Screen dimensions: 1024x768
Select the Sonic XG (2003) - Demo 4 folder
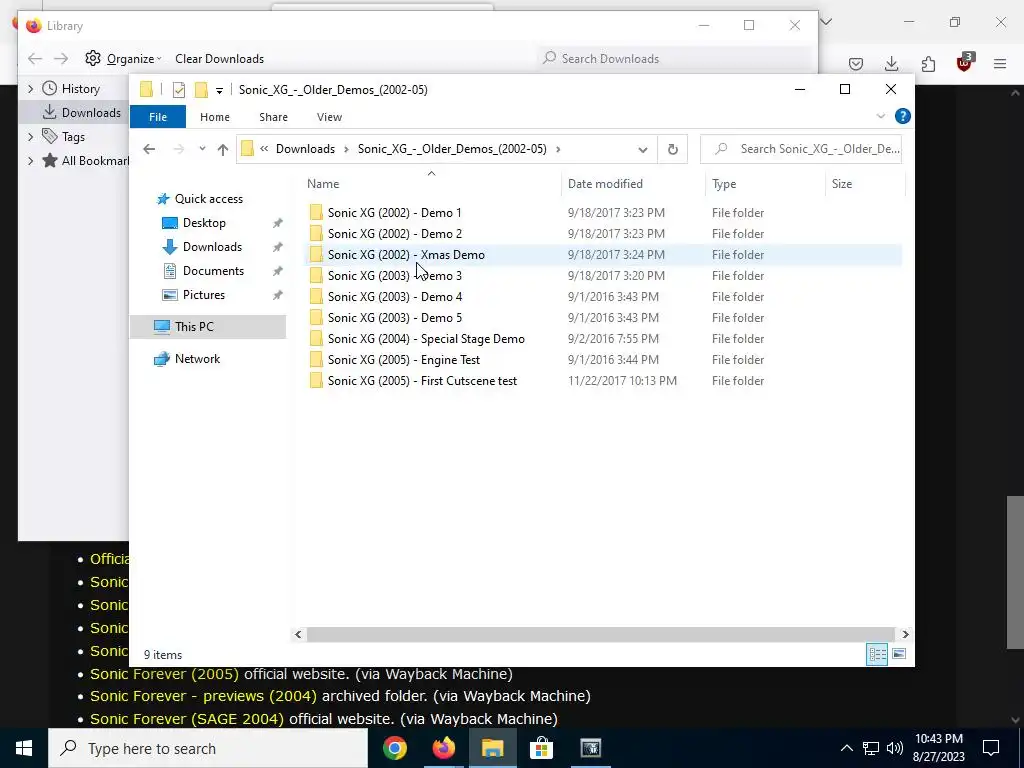tap(394, 296)
